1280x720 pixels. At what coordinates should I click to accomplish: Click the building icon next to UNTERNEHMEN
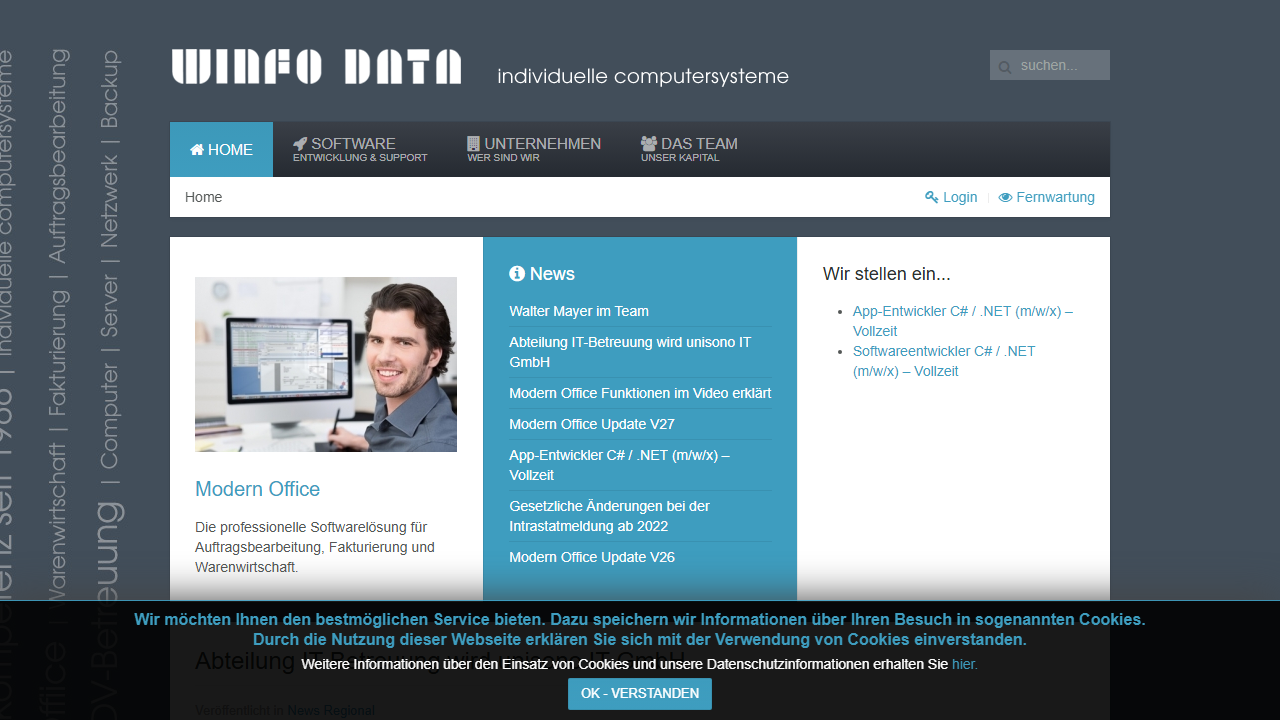point(474,144)
